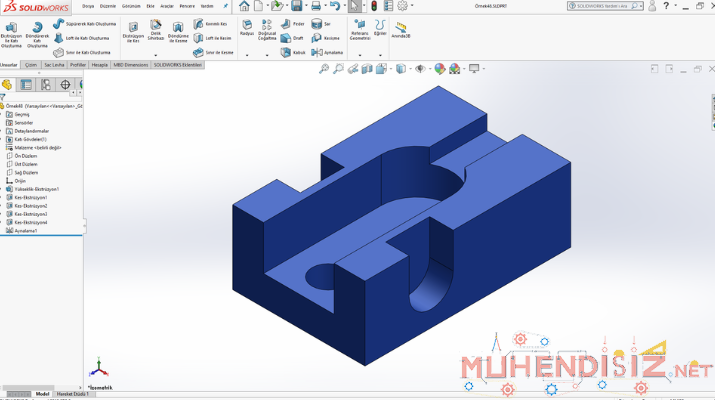Open the ConfigurationManager panel icon
The width and height of the screenshot is (715, 400).
click(46, 85)
